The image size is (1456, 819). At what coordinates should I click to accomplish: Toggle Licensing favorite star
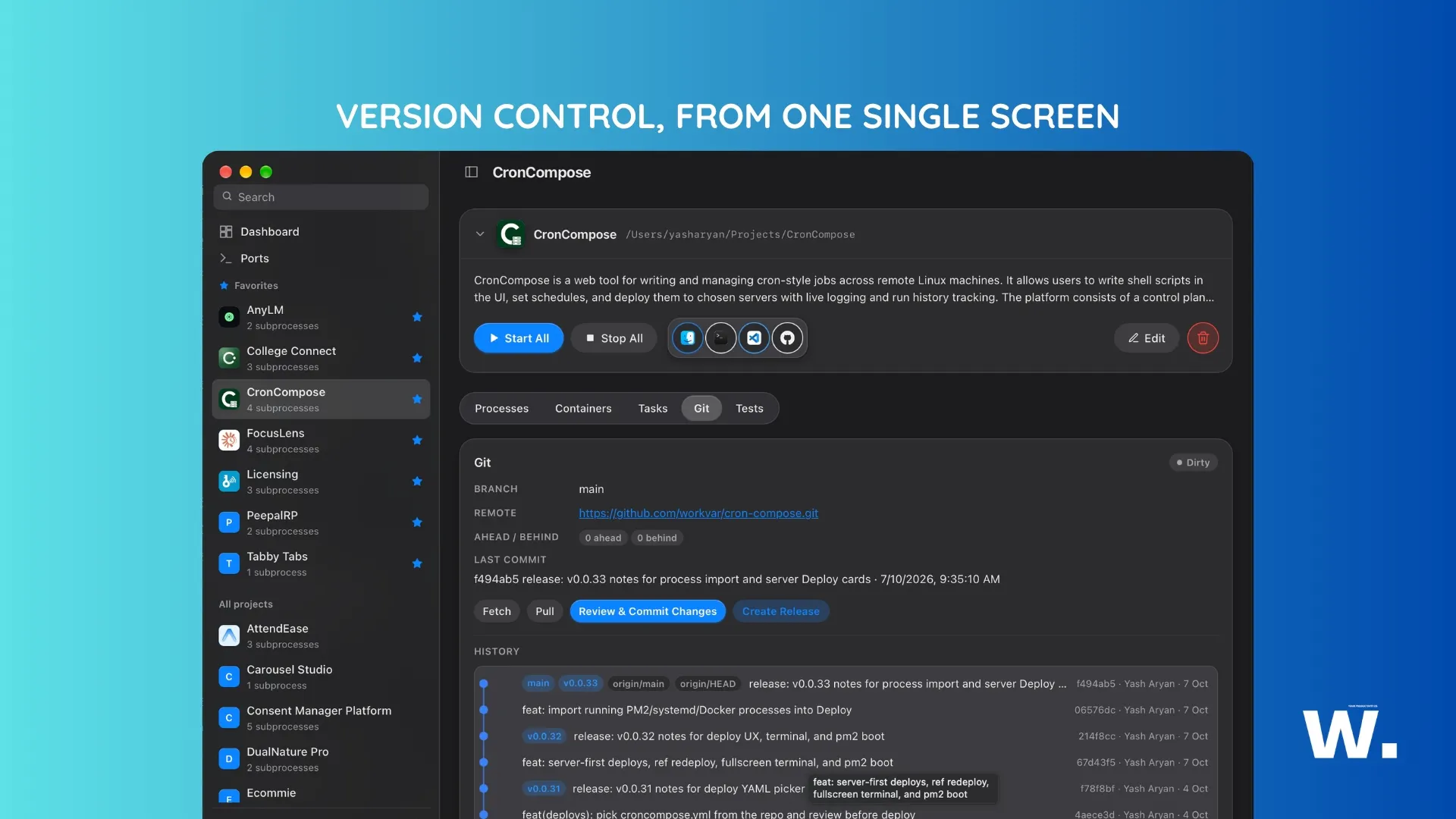point(417,481)
